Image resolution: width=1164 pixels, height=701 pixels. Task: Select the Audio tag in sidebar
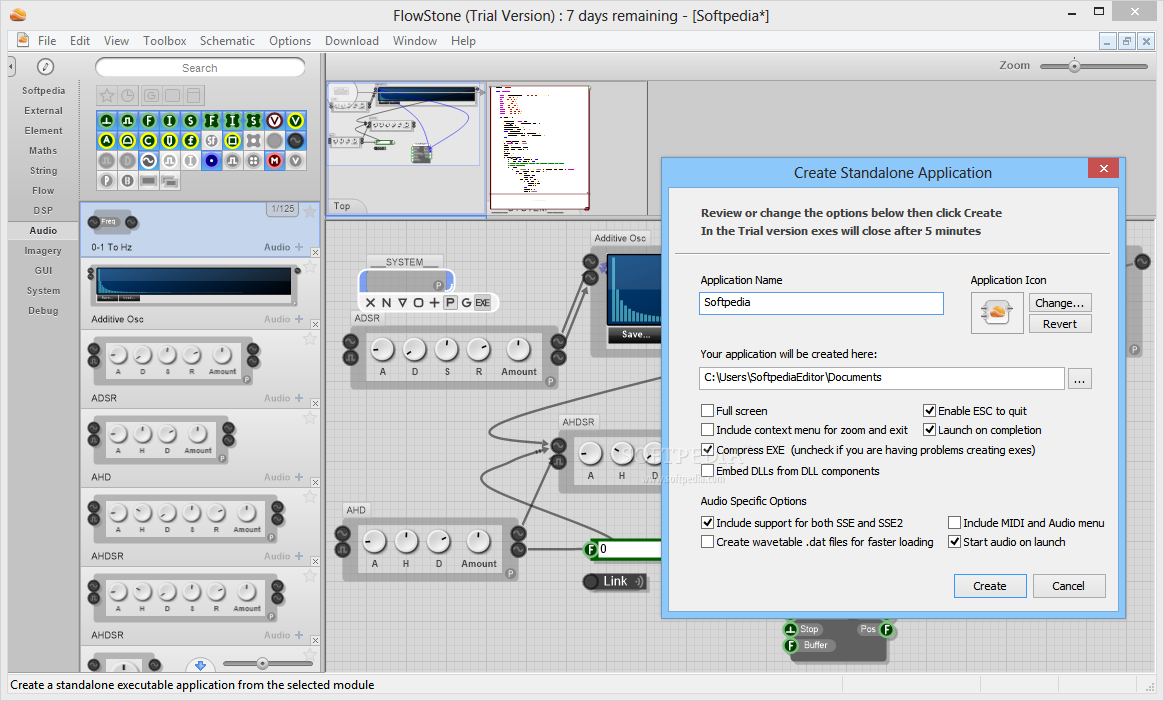(x=43, y=230)
